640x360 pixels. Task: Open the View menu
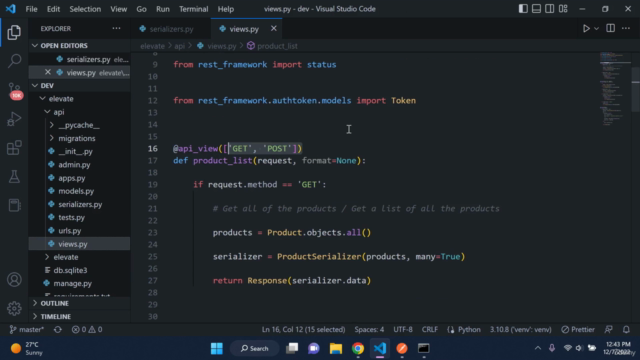tap(118, 9)
